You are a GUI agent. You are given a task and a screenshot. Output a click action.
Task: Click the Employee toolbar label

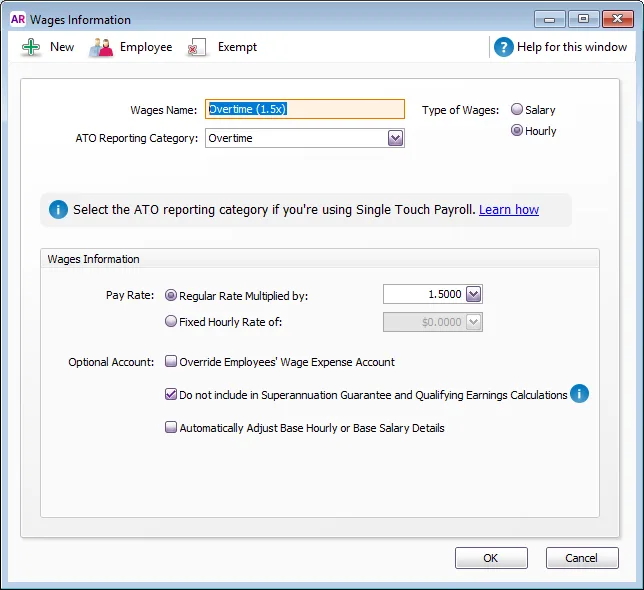146,47
